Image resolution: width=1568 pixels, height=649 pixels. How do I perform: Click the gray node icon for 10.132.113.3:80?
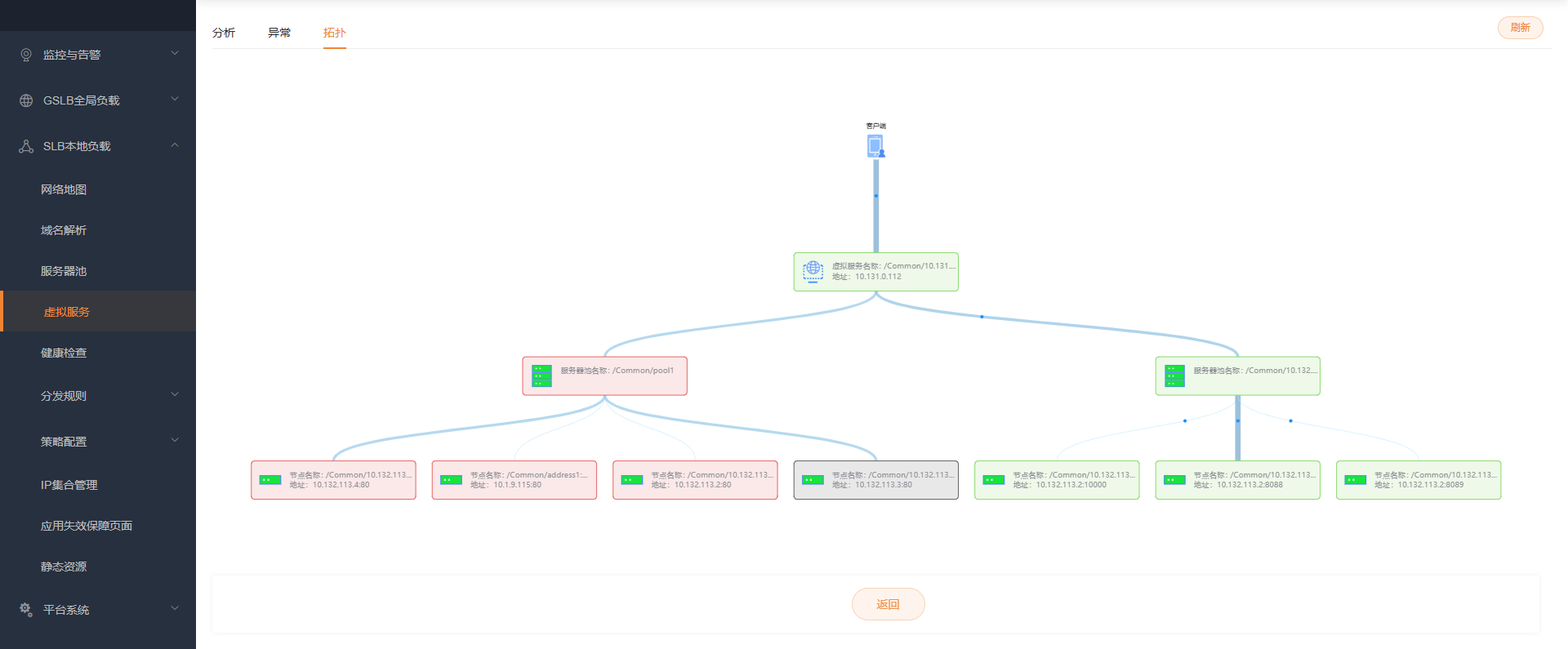pyautogui.click(x=813, y=480)
